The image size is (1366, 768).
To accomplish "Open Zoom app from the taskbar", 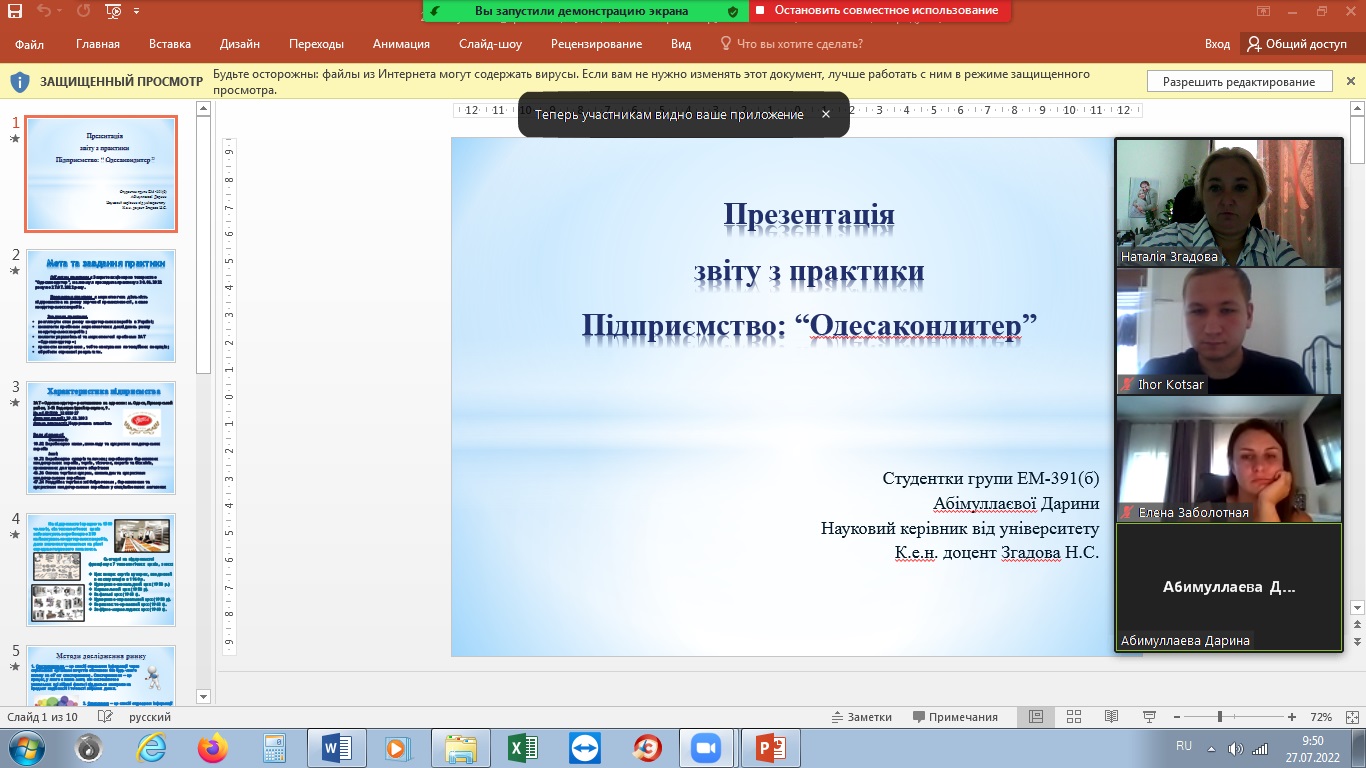I will [706, 747].
